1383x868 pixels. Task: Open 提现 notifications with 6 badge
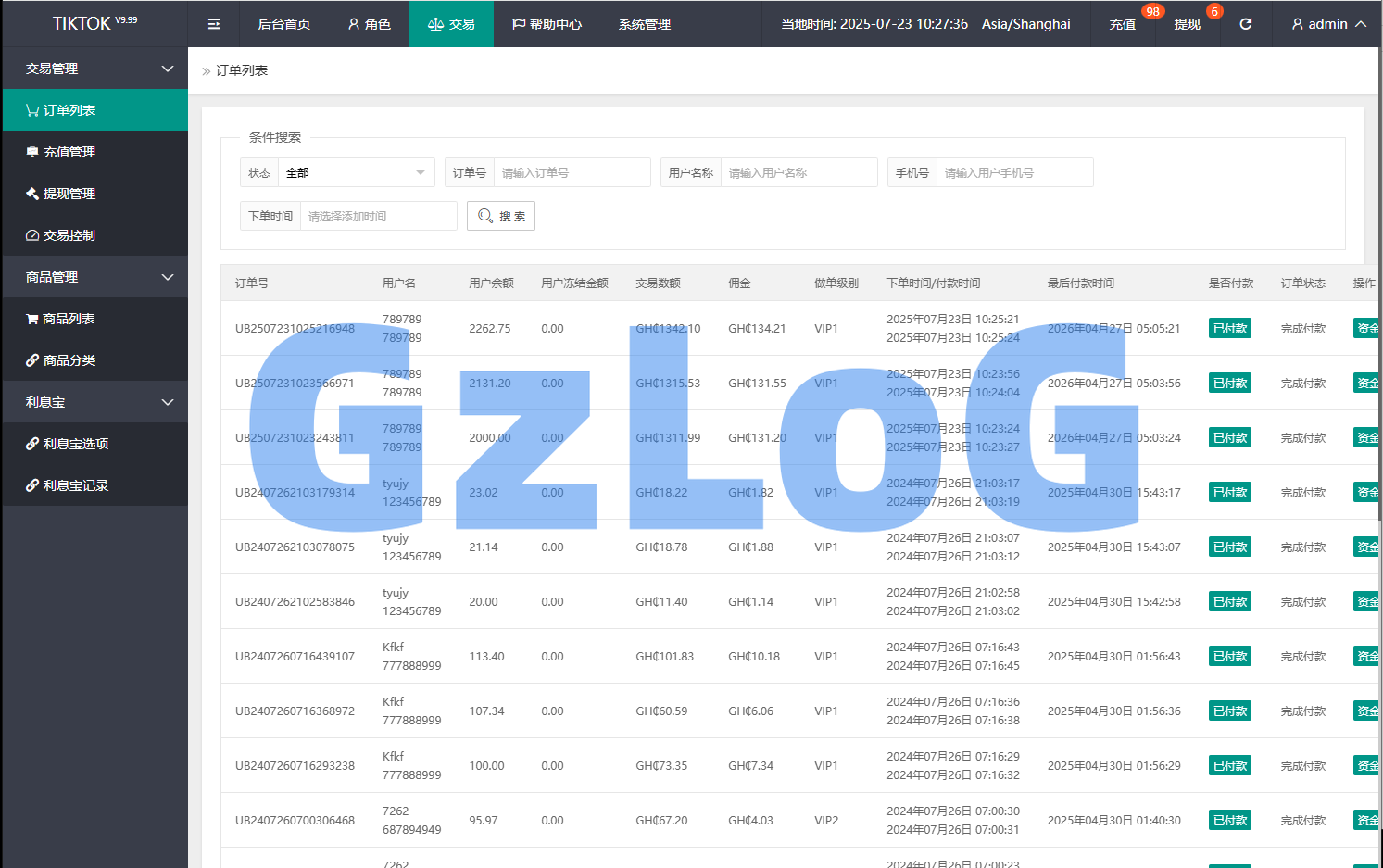[1188, 24]
